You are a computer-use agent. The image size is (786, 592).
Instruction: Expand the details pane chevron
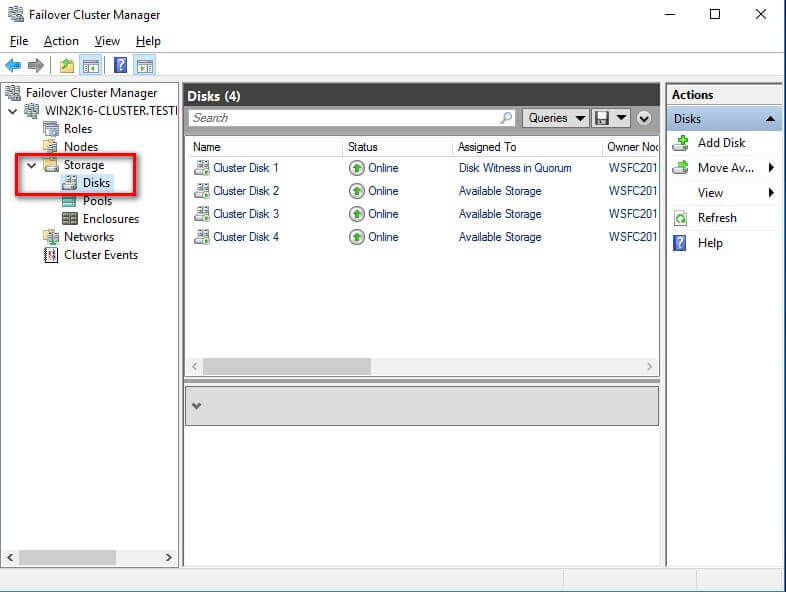tap(197, 406)
